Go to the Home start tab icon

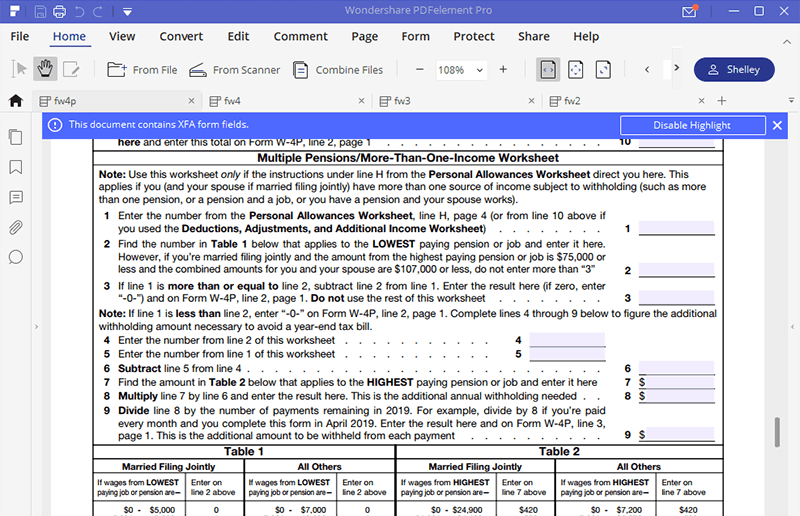pos(15,100)
